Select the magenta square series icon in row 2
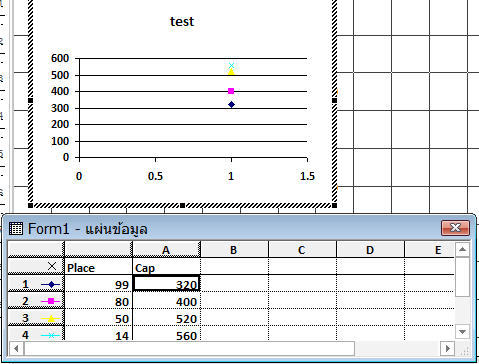 click(x=51, y=301)
